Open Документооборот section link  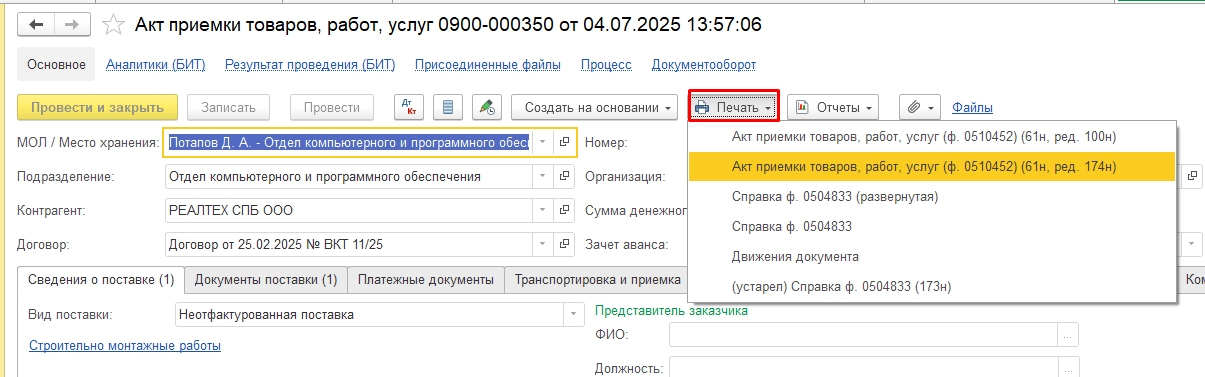coord(704,65)
